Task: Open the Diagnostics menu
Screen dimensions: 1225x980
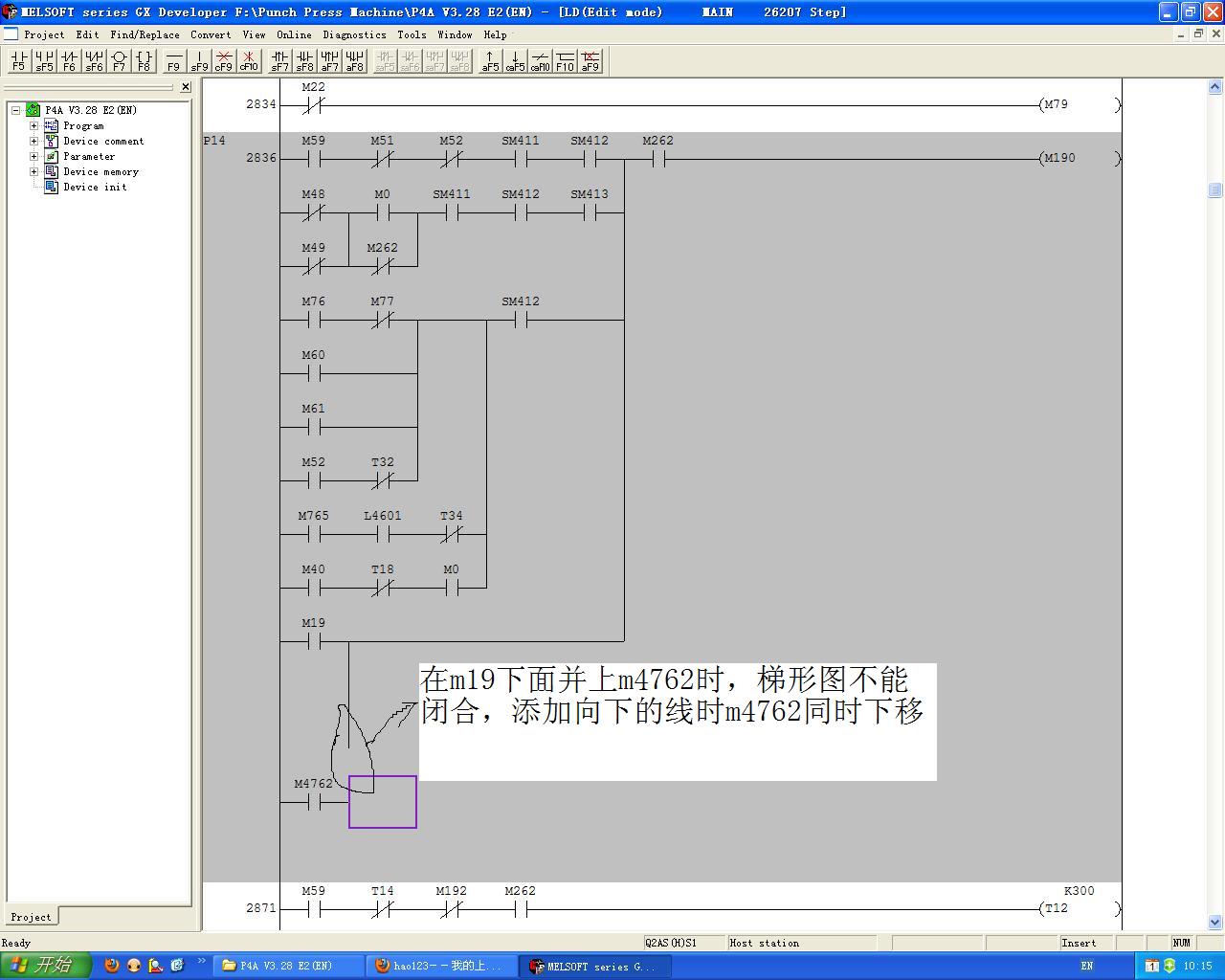Action: (354, 34)
